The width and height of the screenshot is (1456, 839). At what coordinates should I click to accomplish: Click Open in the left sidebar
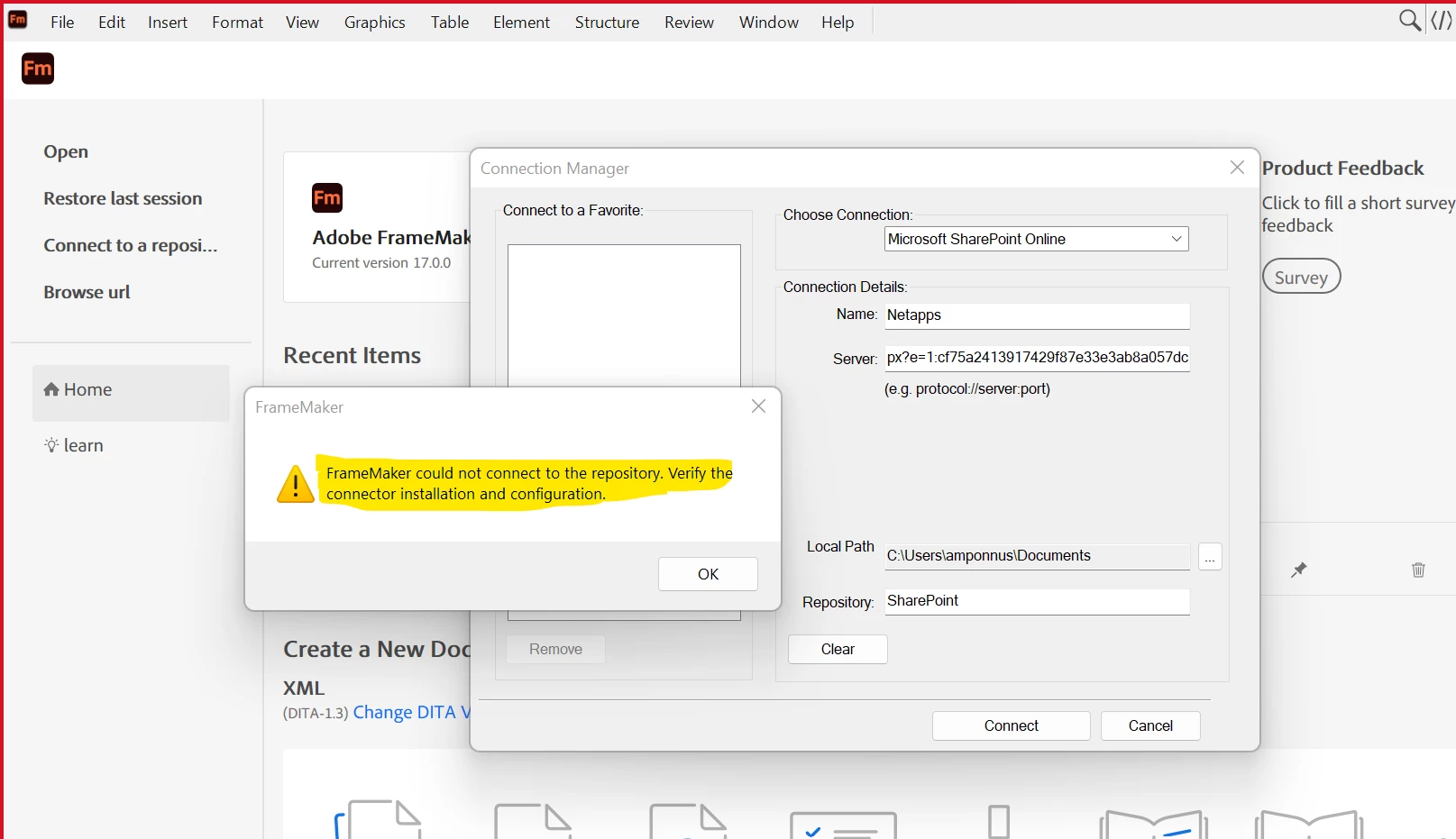[66, 151]
